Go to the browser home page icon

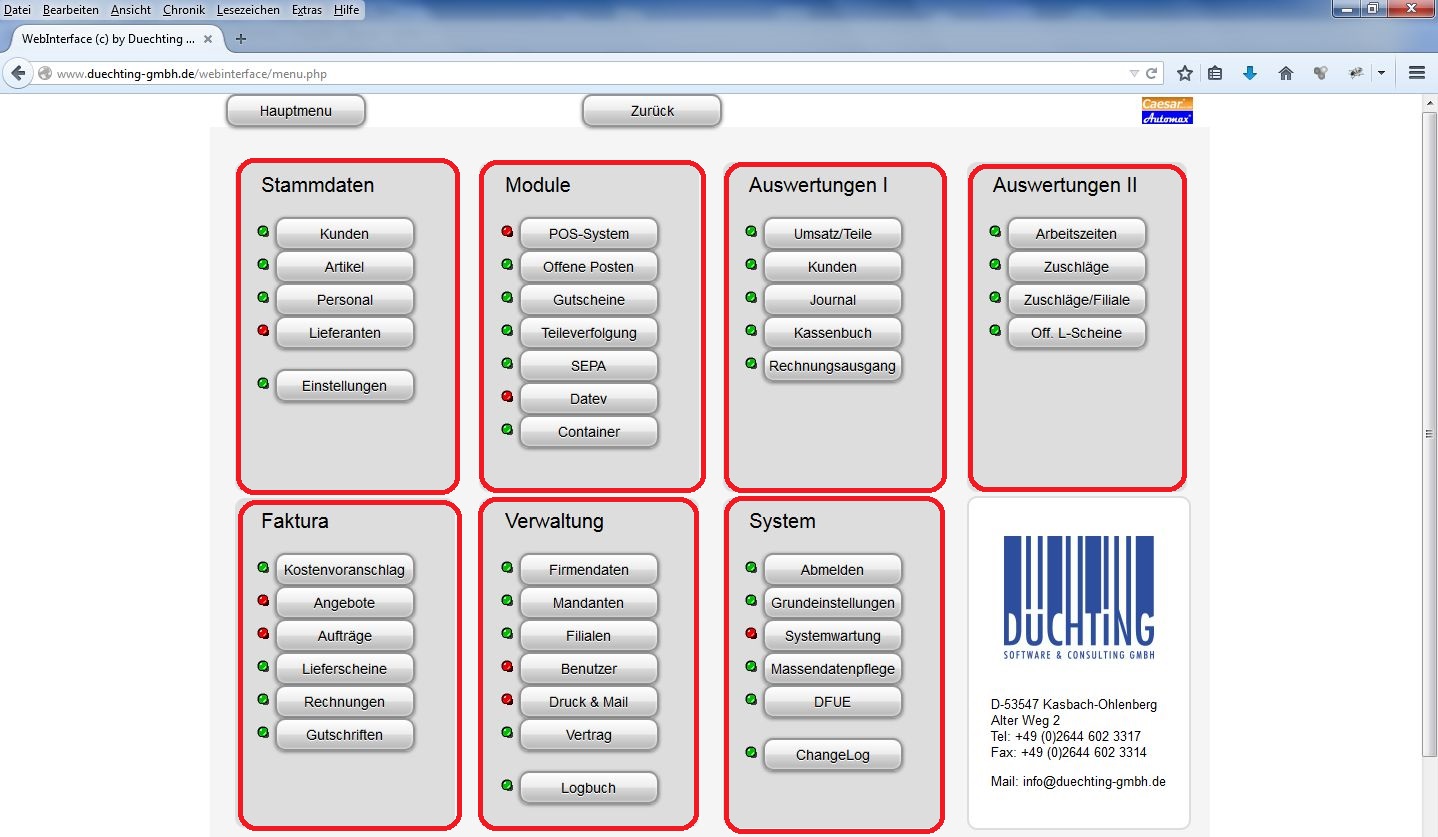(x=1286, y=73)
